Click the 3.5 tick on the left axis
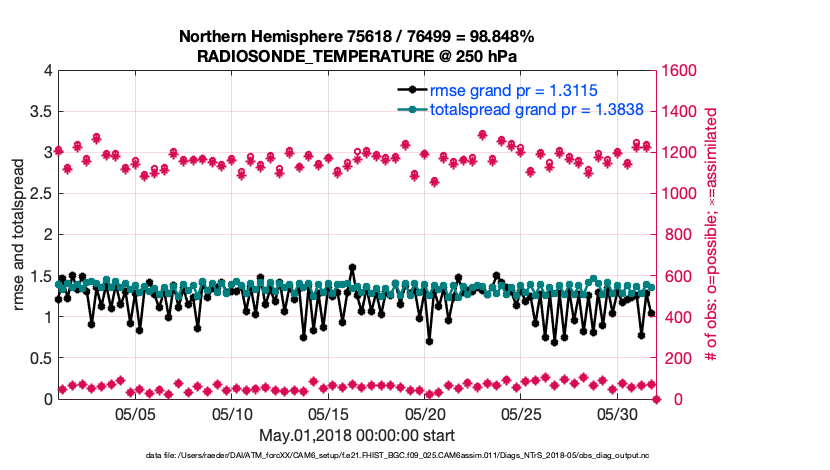The image size is (830, 470). [x=40, y=112]
